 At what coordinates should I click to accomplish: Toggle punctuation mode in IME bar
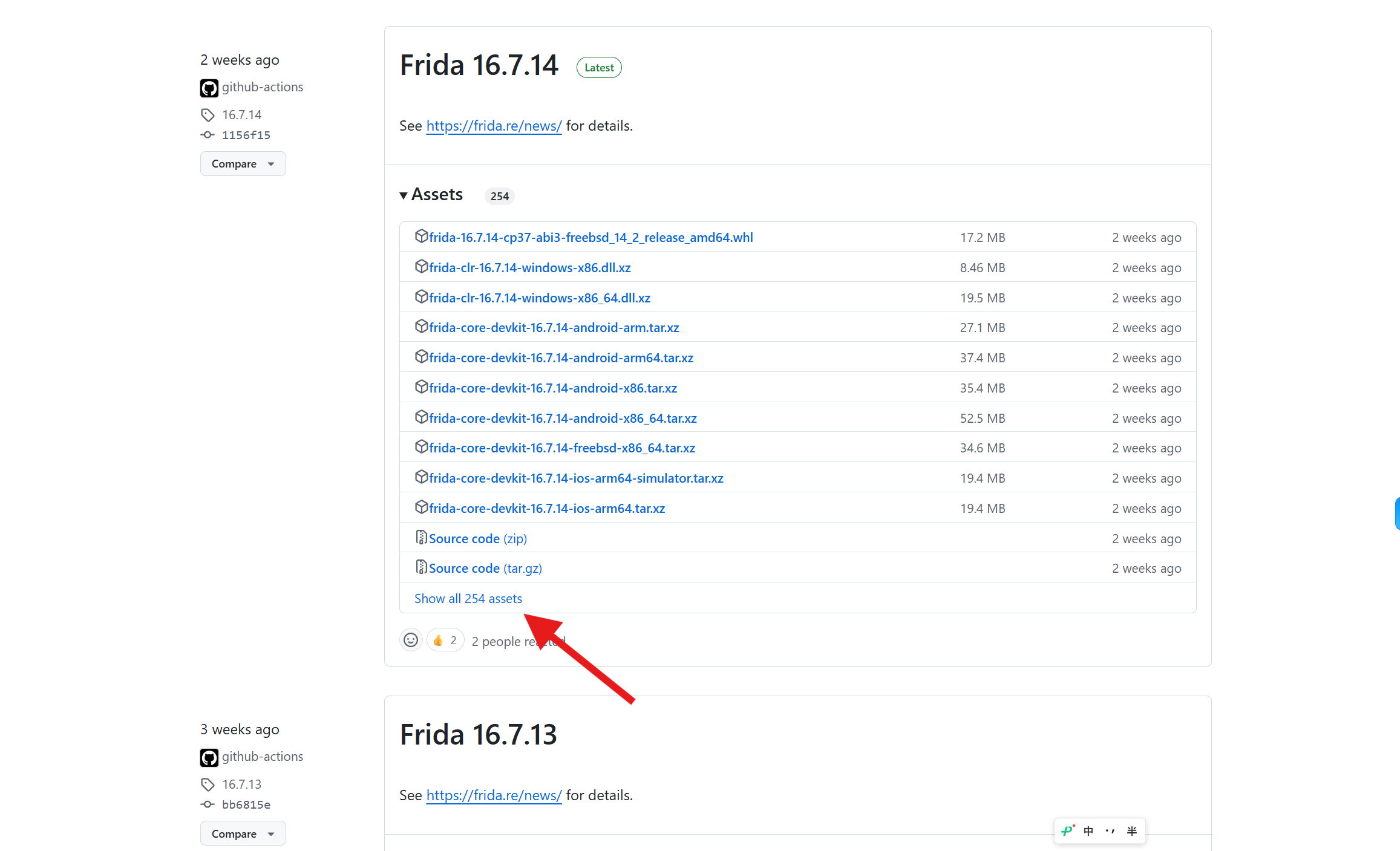pyautogui.click(x=1110, y=831)
